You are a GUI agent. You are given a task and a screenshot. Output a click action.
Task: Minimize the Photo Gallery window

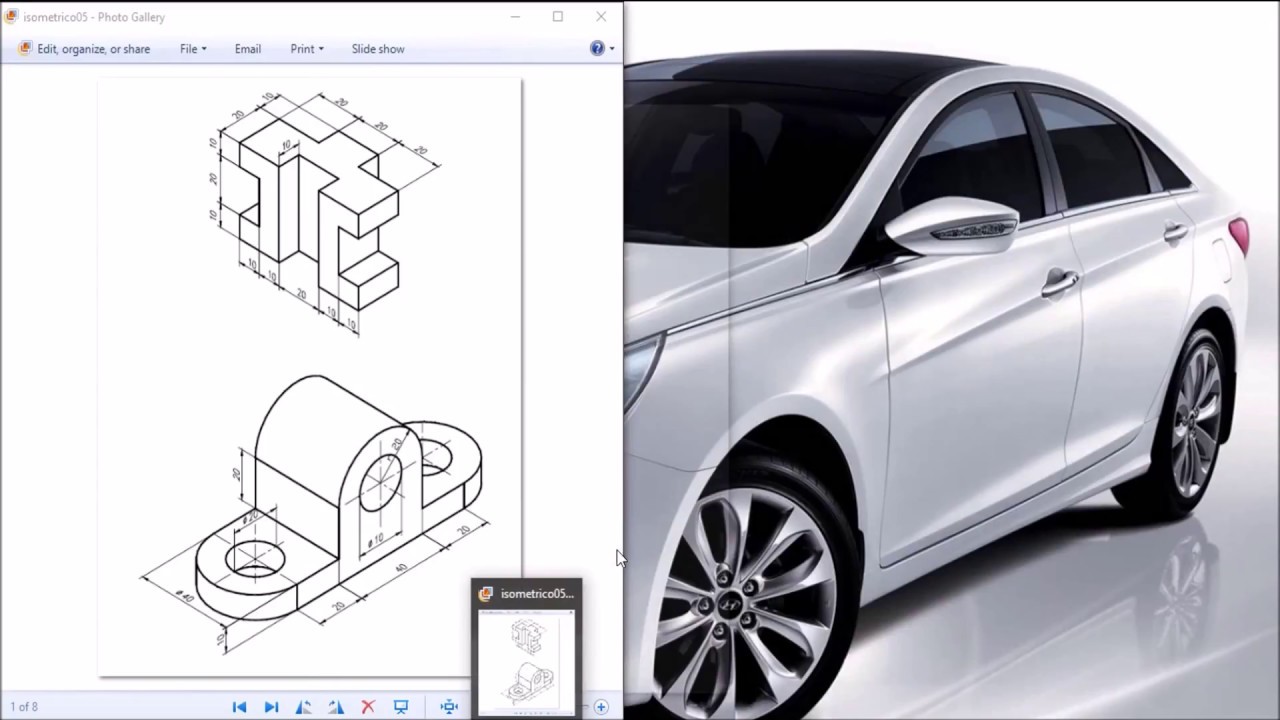point(515,16)
